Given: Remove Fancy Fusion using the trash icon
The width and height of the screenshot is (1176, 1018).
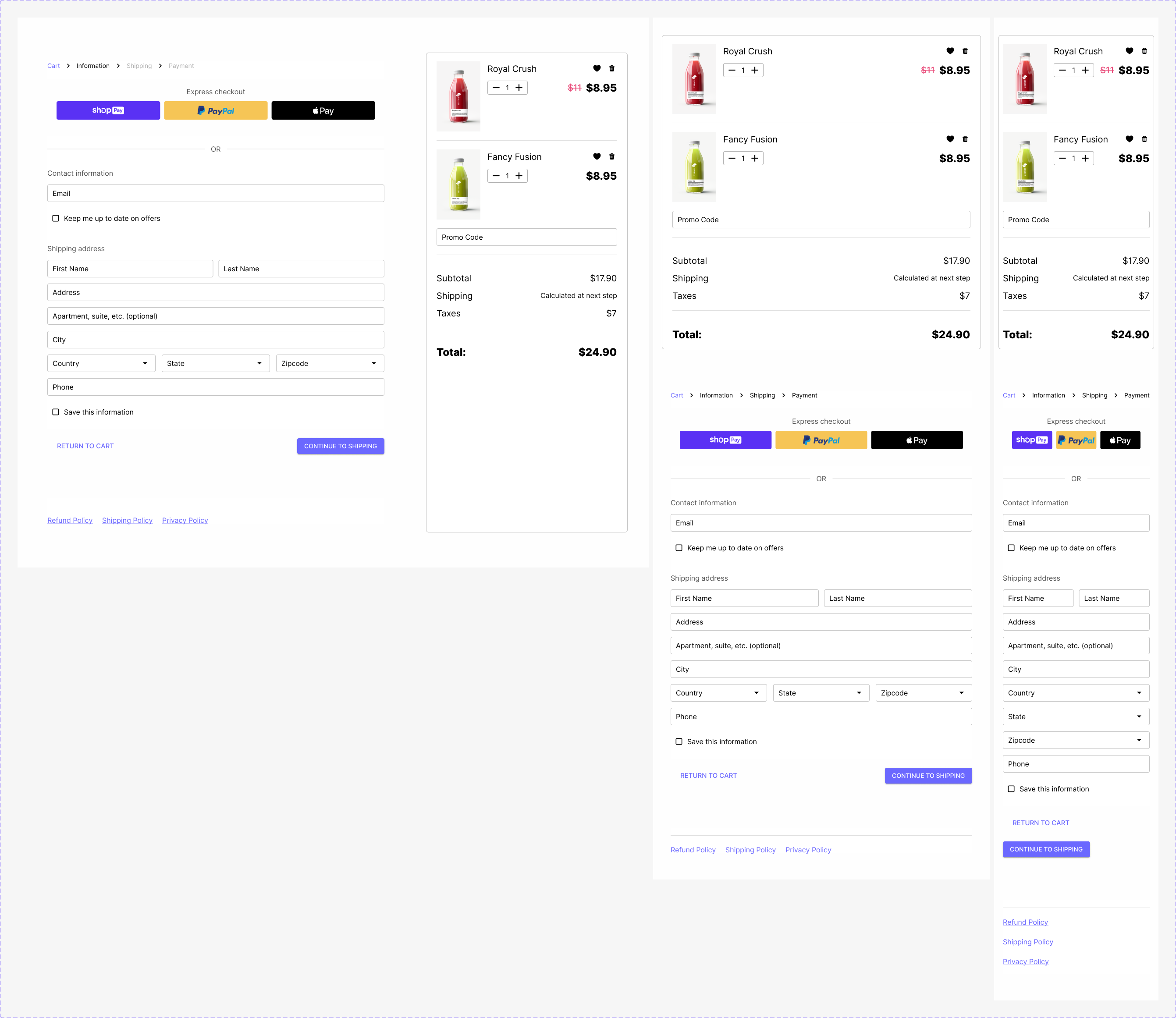Looking at the screenshot, I should point(612,156).
